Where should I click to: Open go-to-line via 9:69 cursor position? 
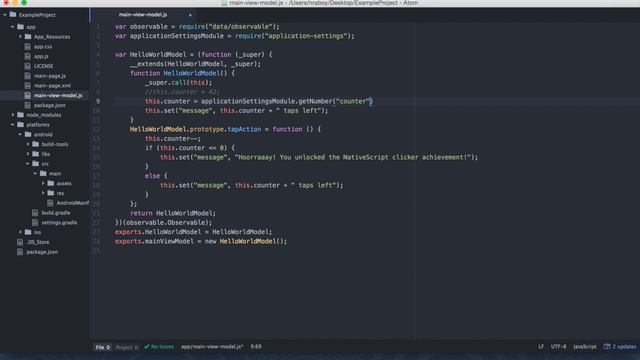coord(256,347)
